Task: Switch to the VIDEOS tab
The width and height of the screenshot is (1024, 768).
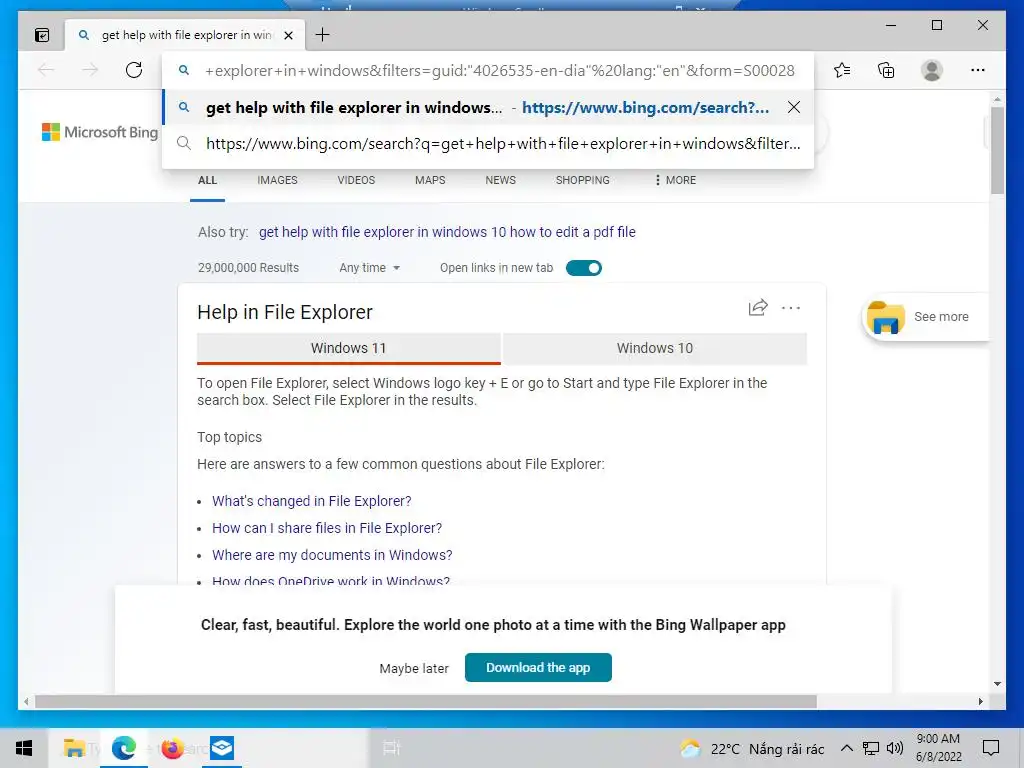Action: click(356, 180)
